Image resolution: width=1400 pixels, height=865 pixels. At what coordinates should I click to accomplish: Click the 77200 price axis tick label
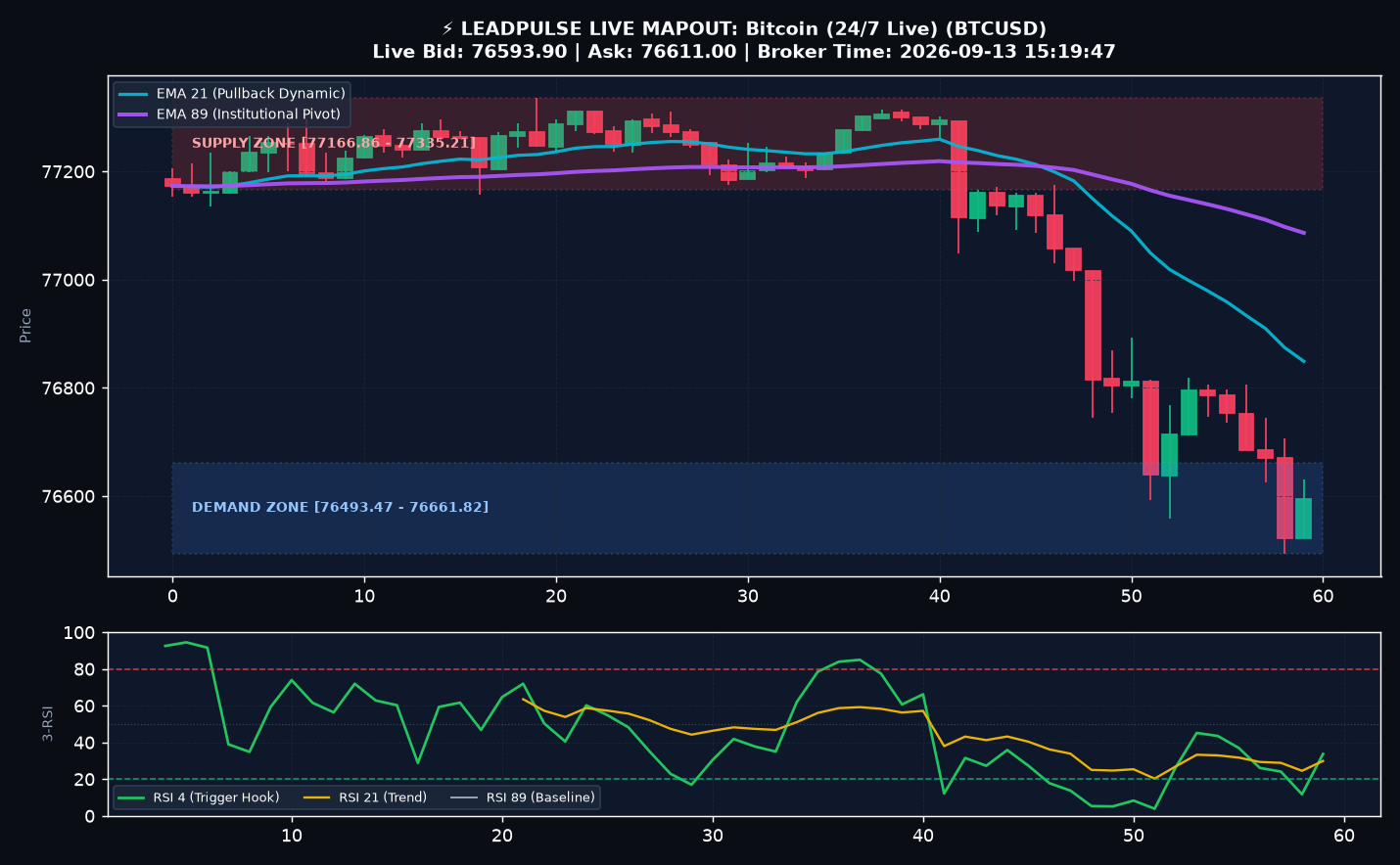point(69,172)
